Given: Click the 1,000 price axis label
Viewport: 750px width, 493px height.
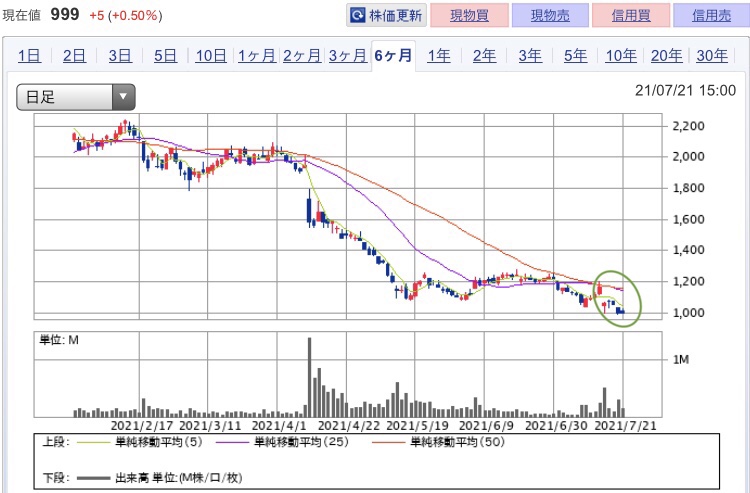Looking at the screenshot, I should click(688, 313).
